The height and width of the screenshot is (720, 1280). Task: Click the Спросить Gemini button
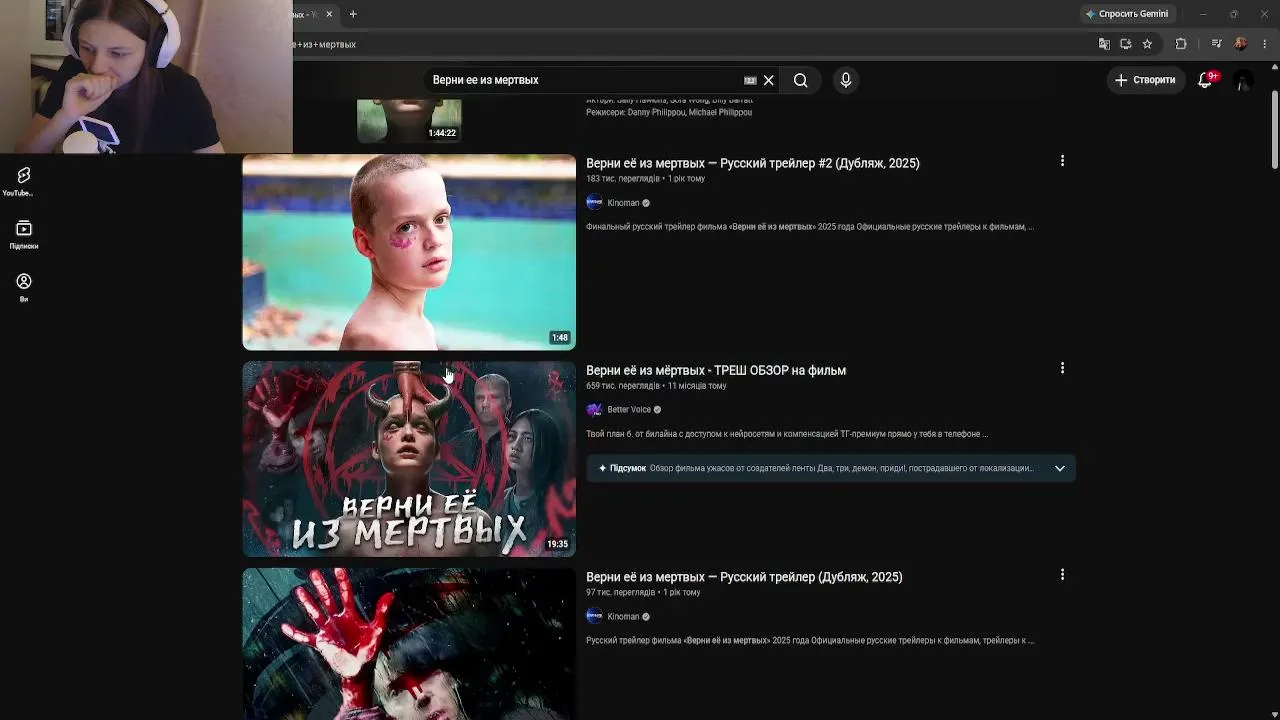point(1126,14)
